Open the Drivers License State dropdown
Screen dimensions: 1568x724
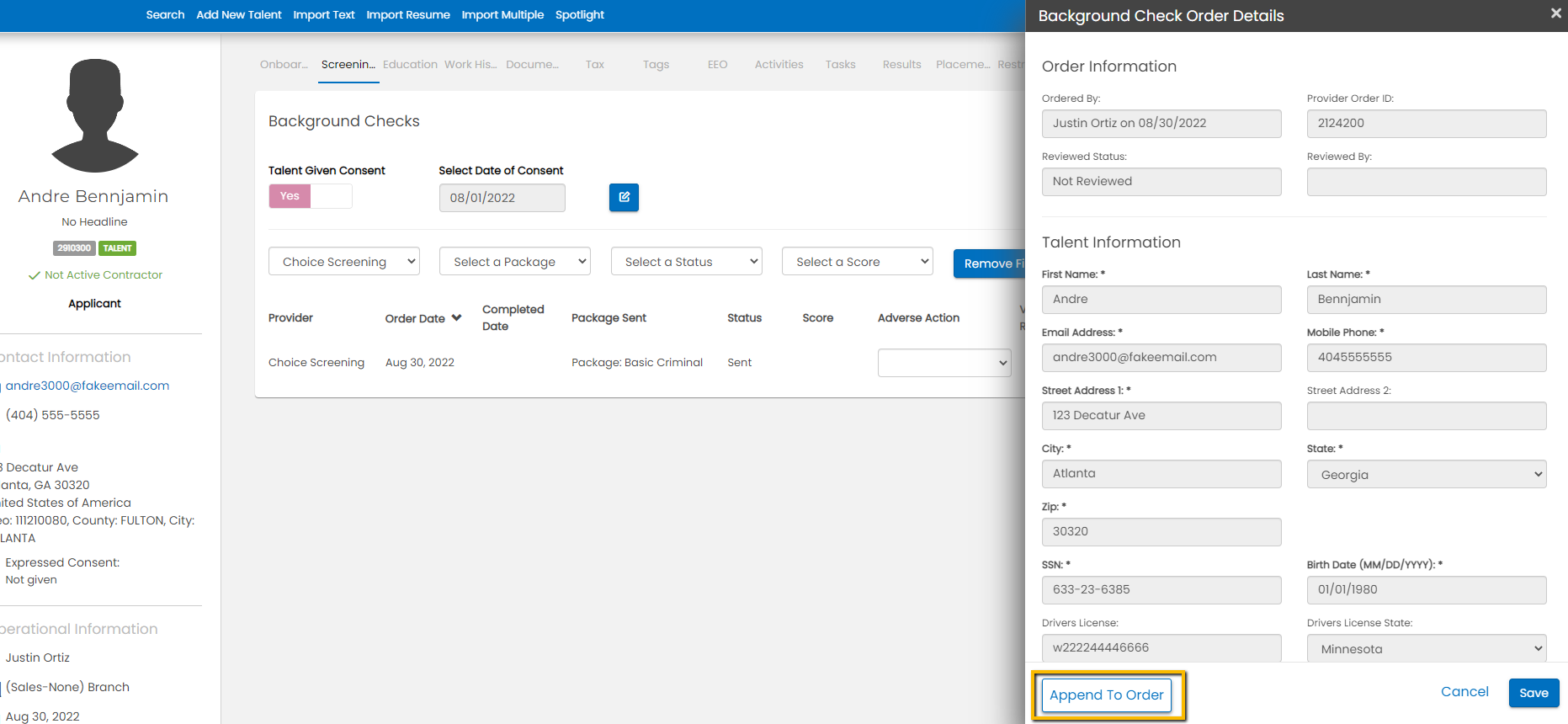pos(1427,648)
